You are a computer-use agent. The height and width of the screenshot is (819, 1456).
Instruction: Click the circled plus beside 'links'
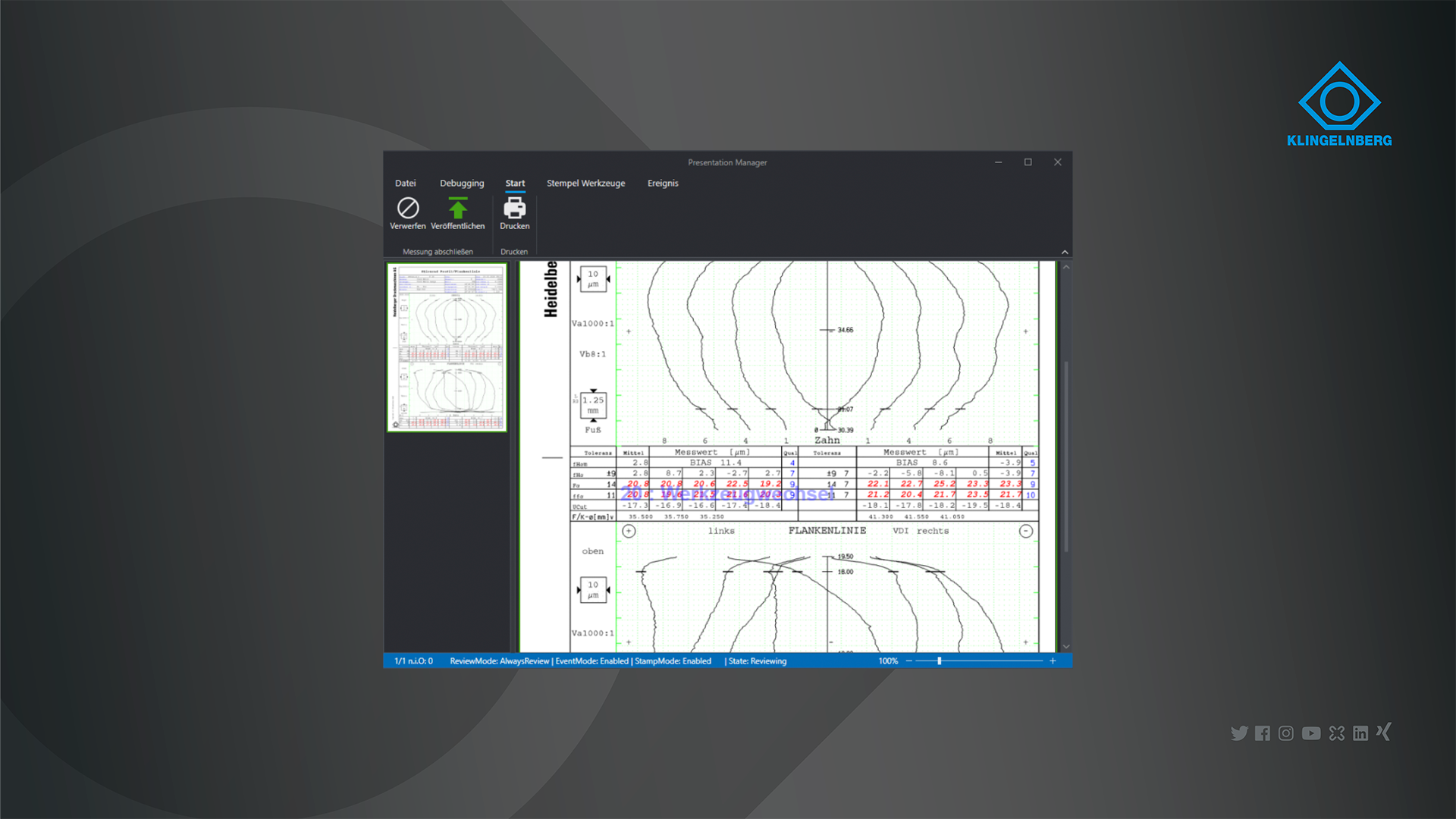coord(629,531)
